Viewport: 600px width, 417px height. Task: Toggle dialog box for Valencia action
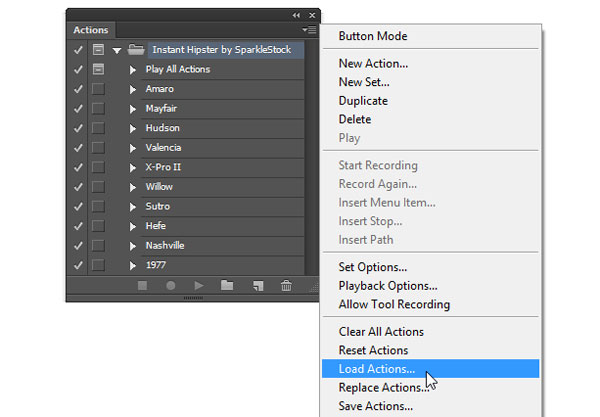(x=98, y=147)
